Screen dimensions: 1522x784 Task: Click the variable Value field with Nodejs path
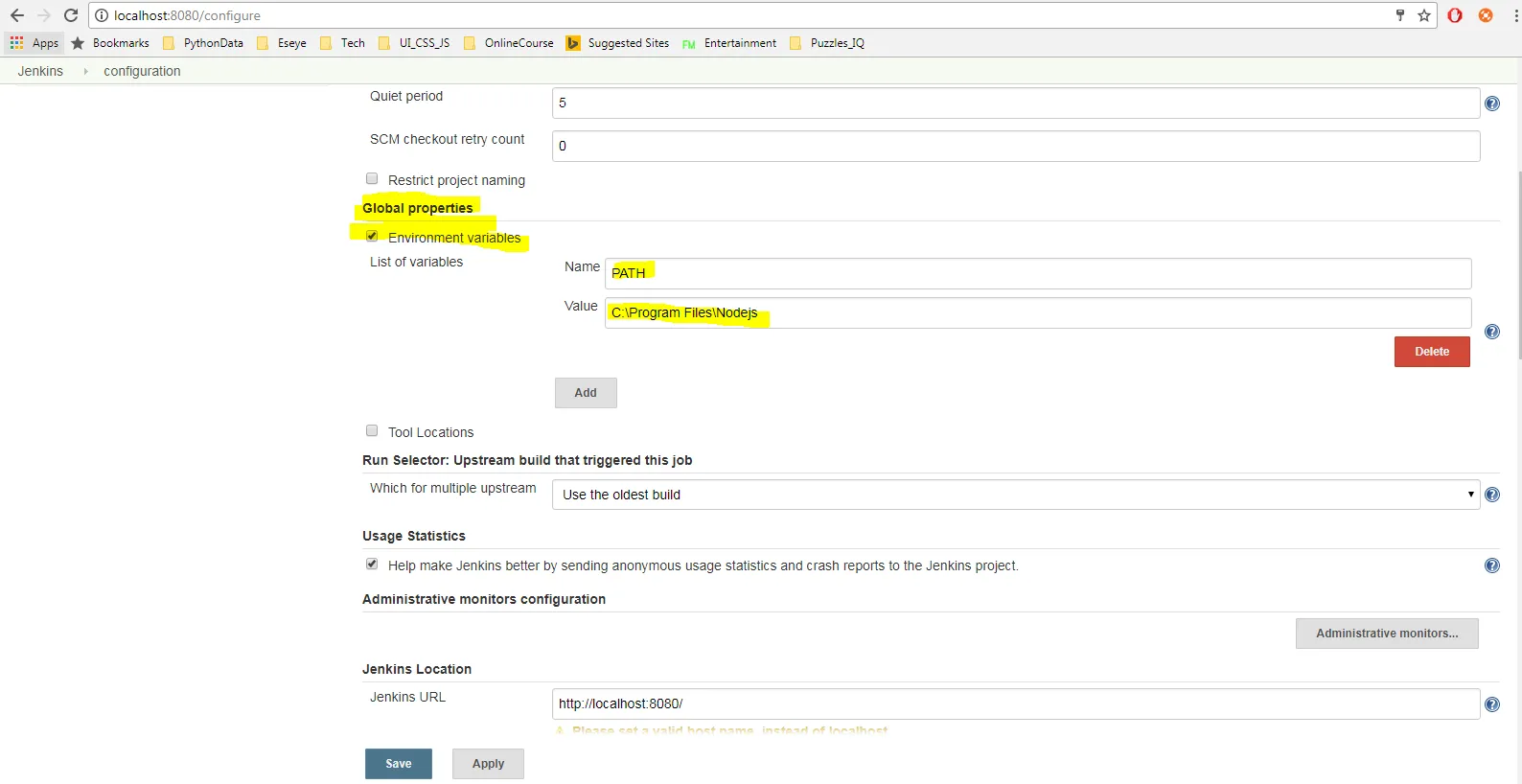[1038, 312]
